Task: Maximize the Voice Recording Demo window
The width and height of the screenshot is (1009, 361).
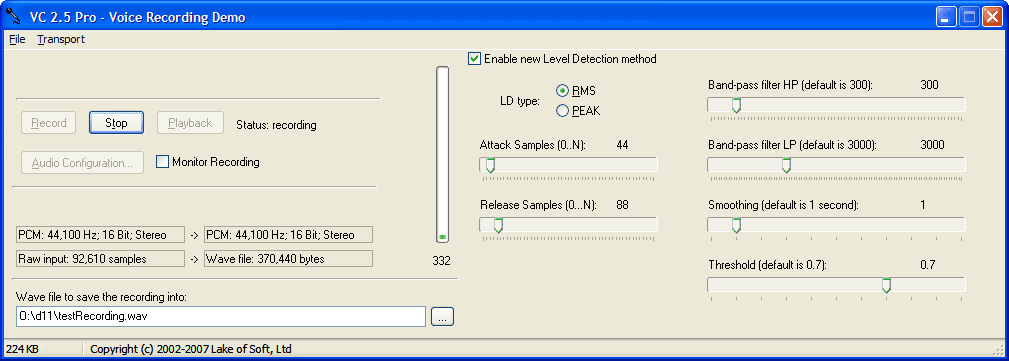Action: [969, 17]
